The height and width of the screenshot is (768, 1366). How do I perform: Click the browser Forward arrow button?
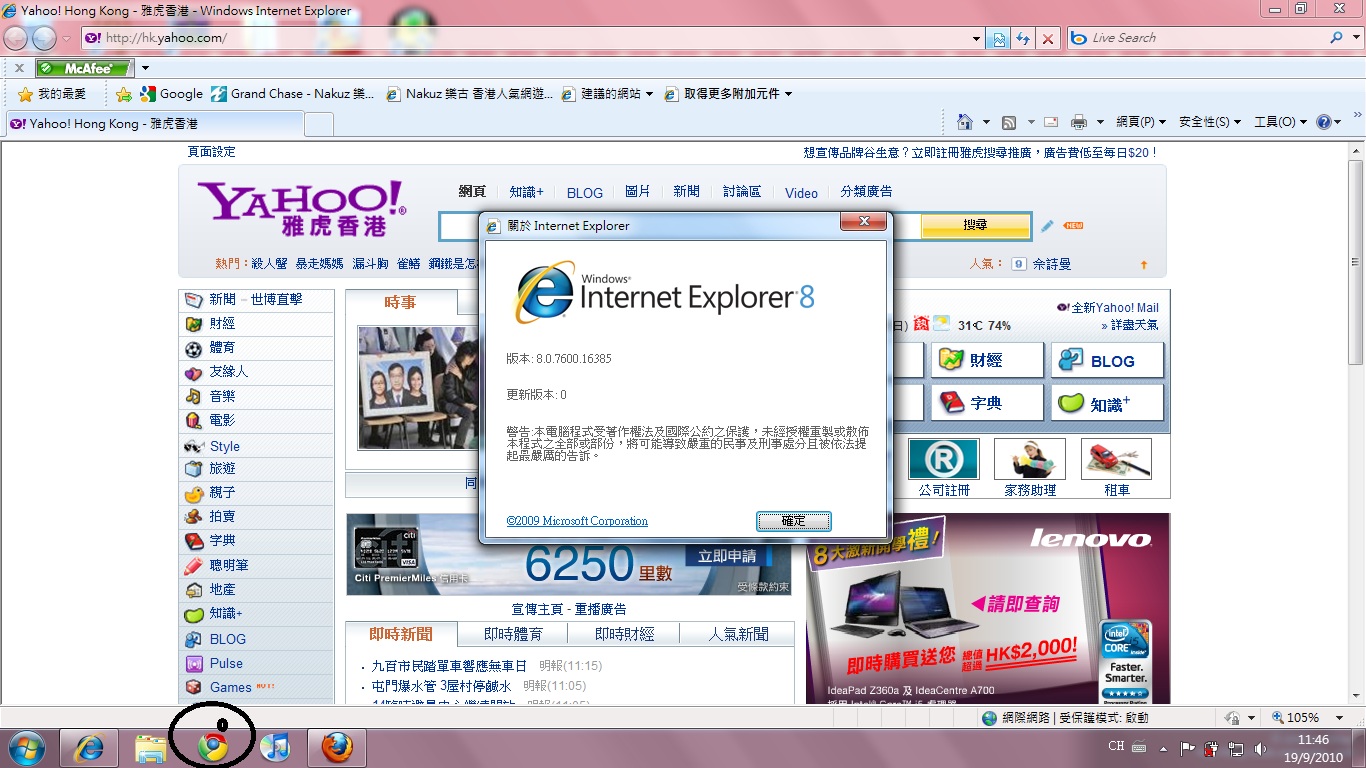(x=44, y=38)
